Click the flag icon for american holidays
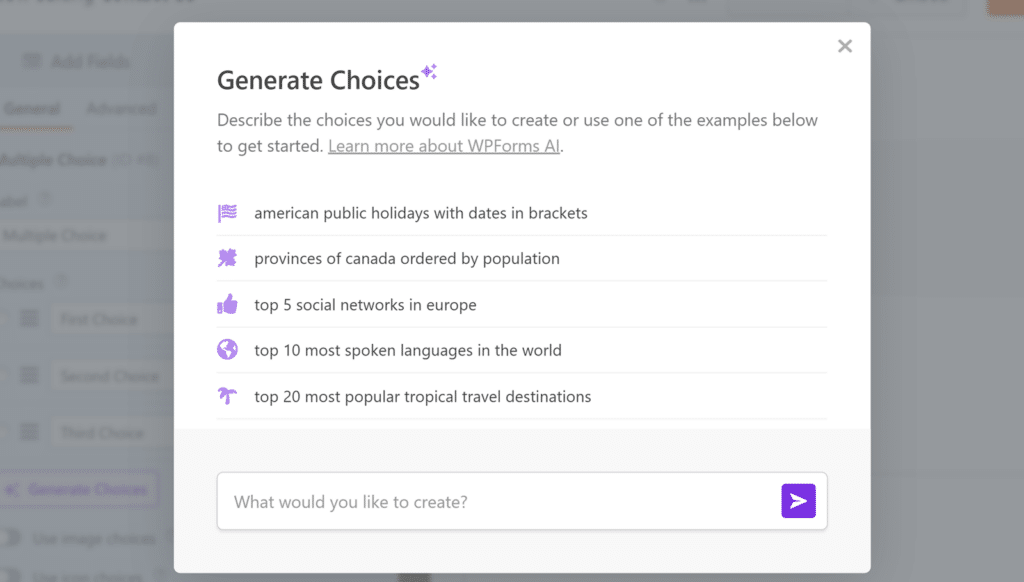Image resolution: width=1024 pixels, height=582 pixels. [x=227, y=213]
